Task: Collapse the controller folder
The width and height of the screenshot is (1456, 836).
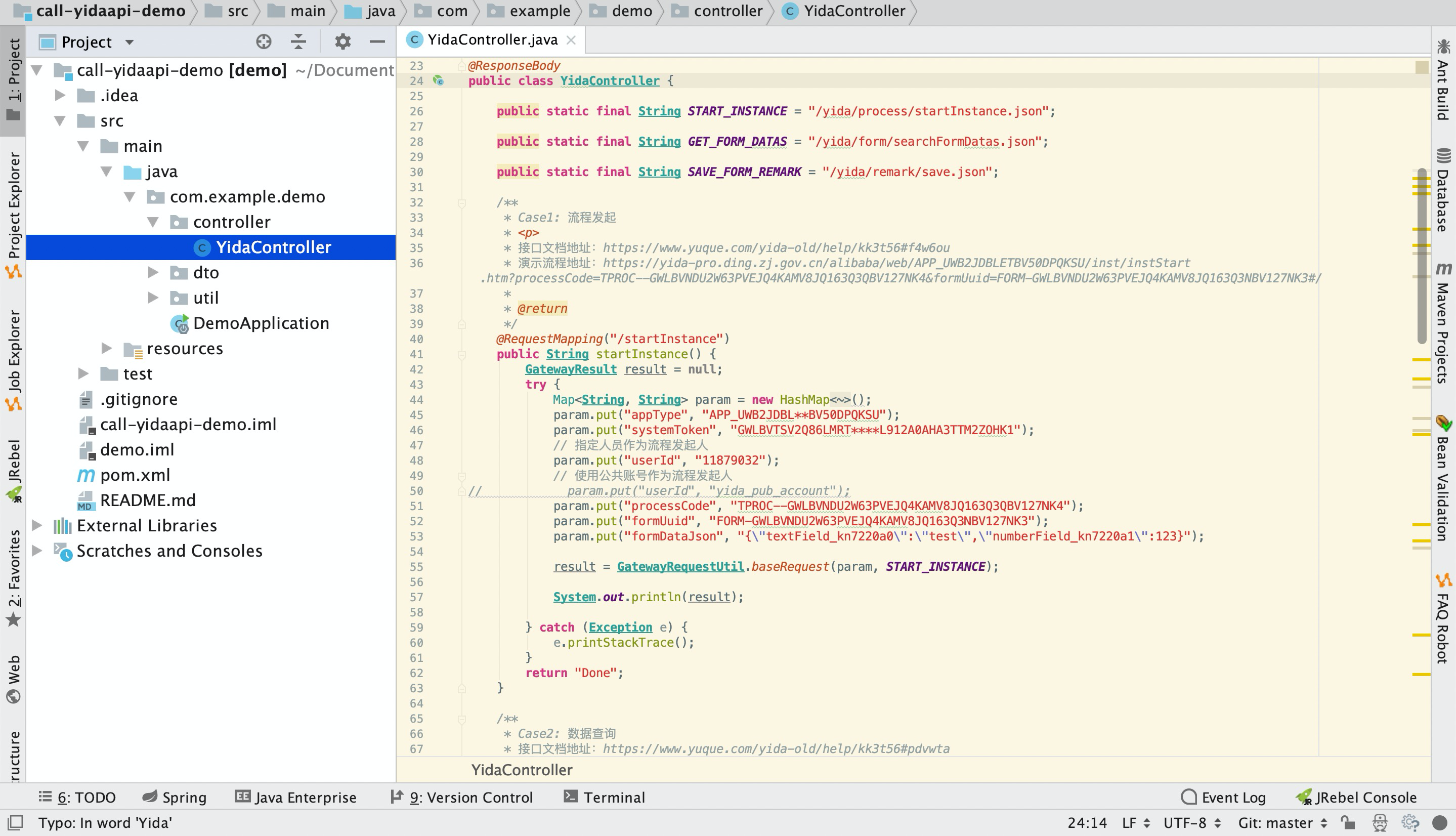Action: pos(153,222)
